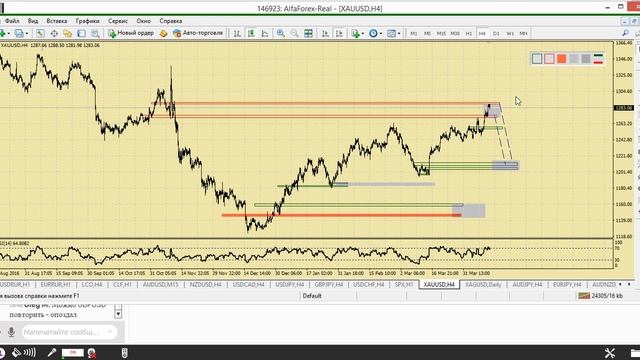Viewport: 640px width, 360px height.
Task: Expand the indicators dropdown arrow
Action: tap(362, 33)
